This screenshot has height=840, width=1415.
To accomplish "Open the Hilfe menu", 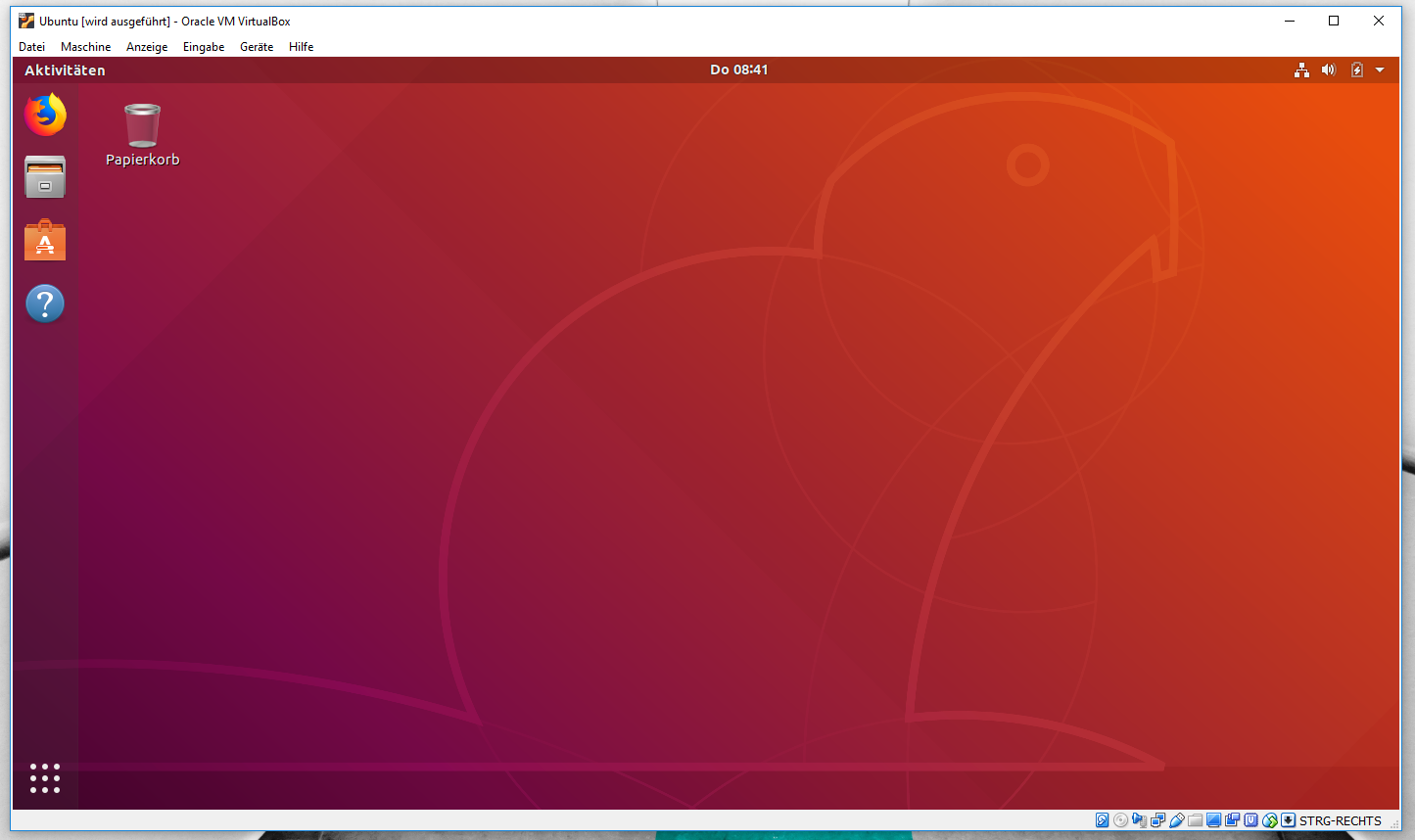I will pyautogui.click(x=302, y=47).
